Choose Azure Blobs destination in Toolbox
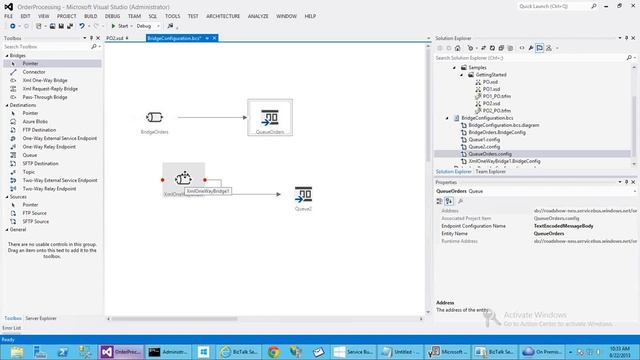The height and width of the screenshot is (360, 640). pyautogui.click(x=35, y=122)
